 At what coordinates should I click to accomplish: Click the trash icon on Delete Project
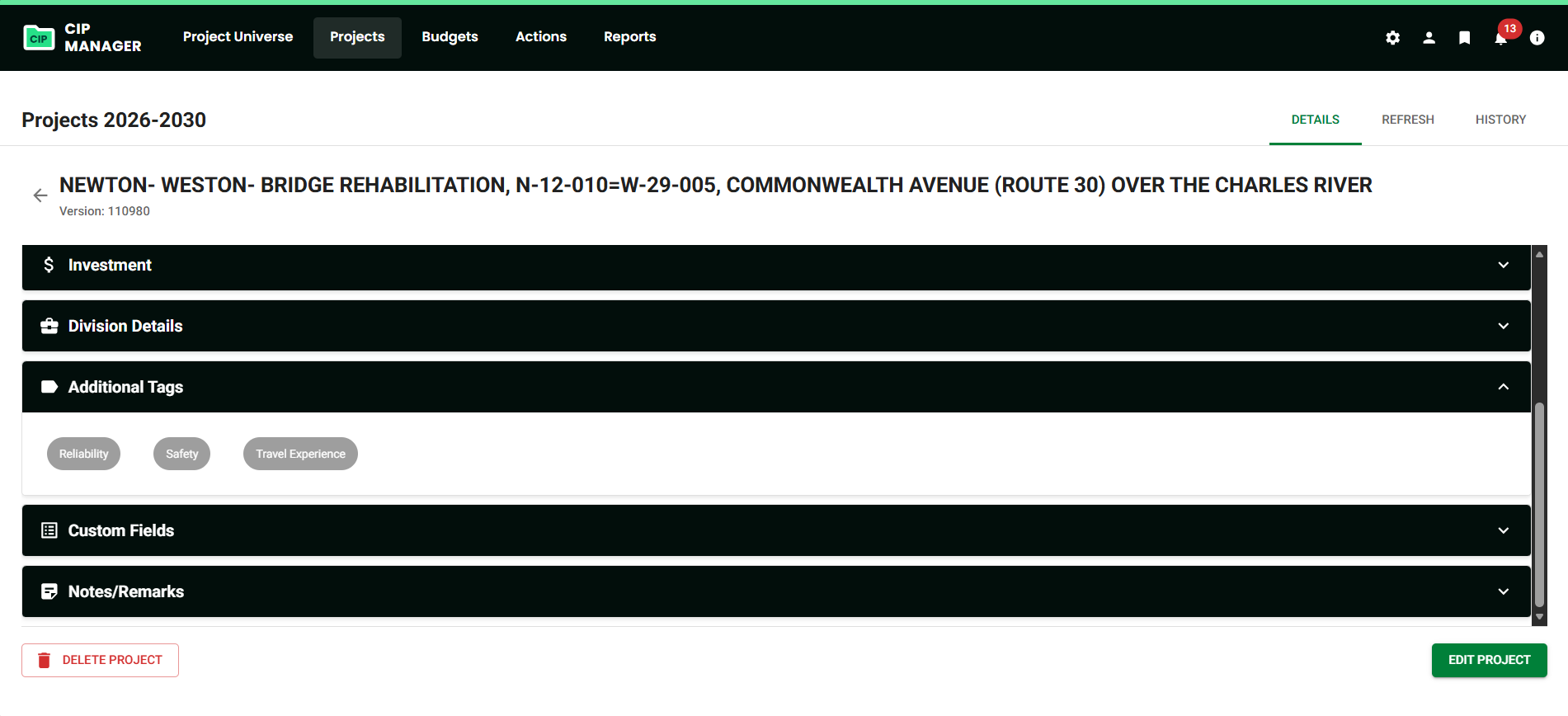pos(45,660)
